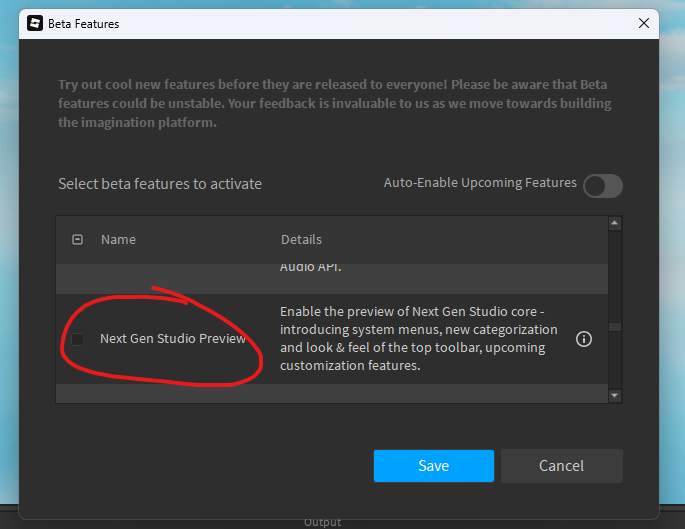Click the scroll up arrow of the features list
685x529 pixels.
click(x=615, y=223)
